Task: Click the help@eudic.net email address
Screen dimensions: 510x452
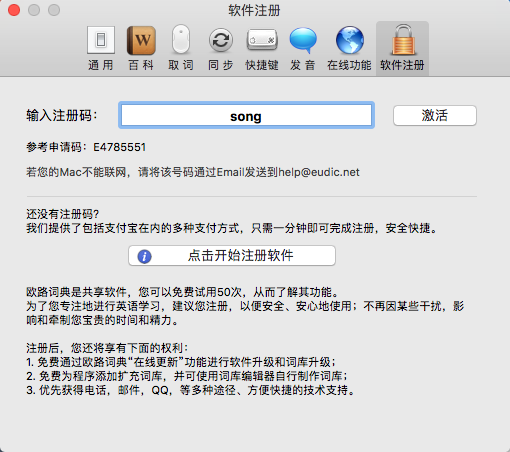Action: [x=319, y=172]
